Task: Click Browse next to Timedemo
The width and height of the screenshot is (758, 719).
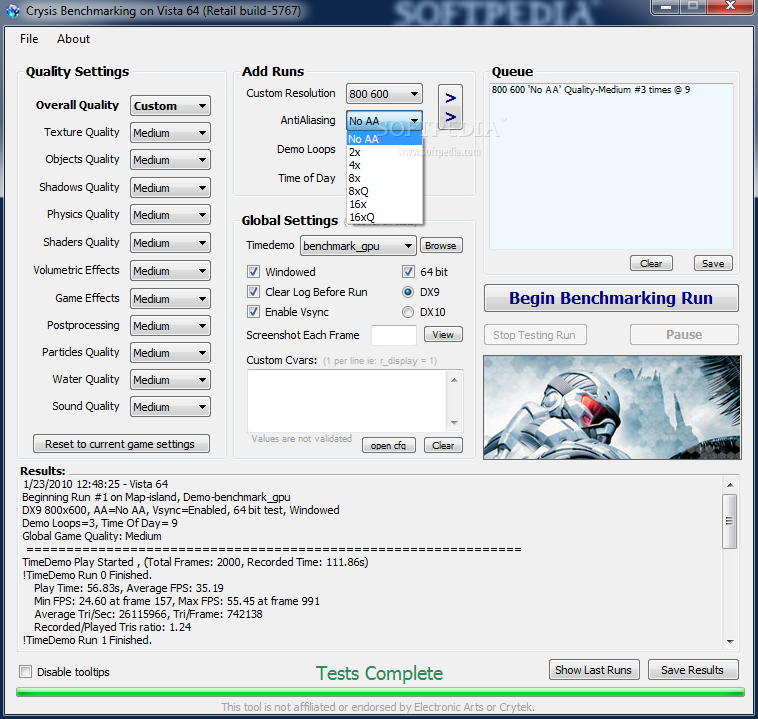Action: pos(441,246)
